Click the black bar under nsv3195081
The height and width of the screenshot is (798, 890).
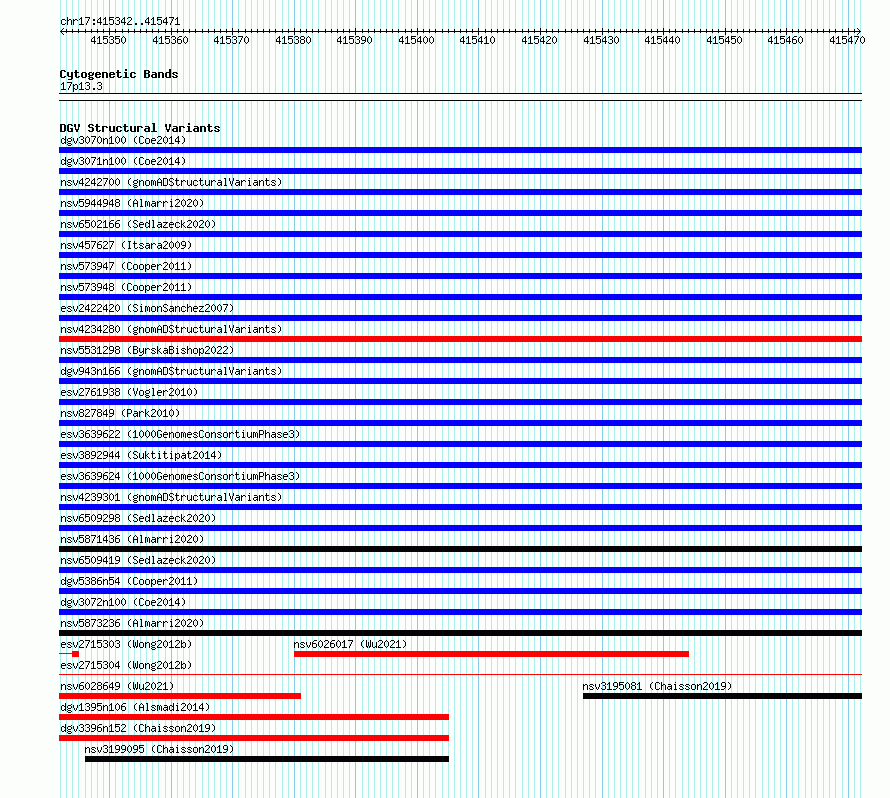pyautogui.click(x=723, y=696)
